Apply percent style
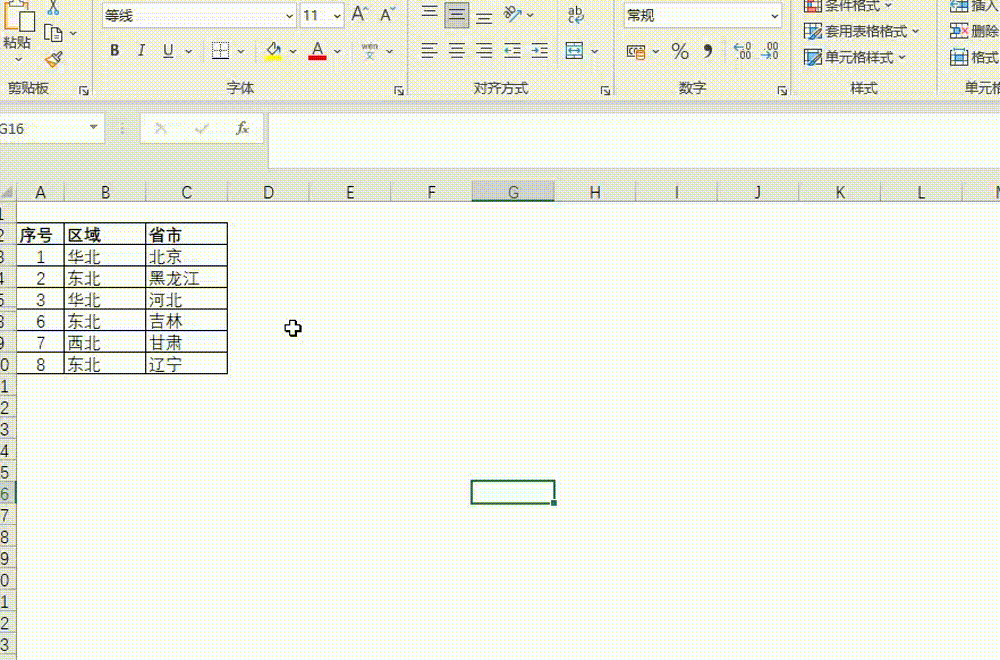Viewport: 1000px width, 660px height. pos(680,51)
